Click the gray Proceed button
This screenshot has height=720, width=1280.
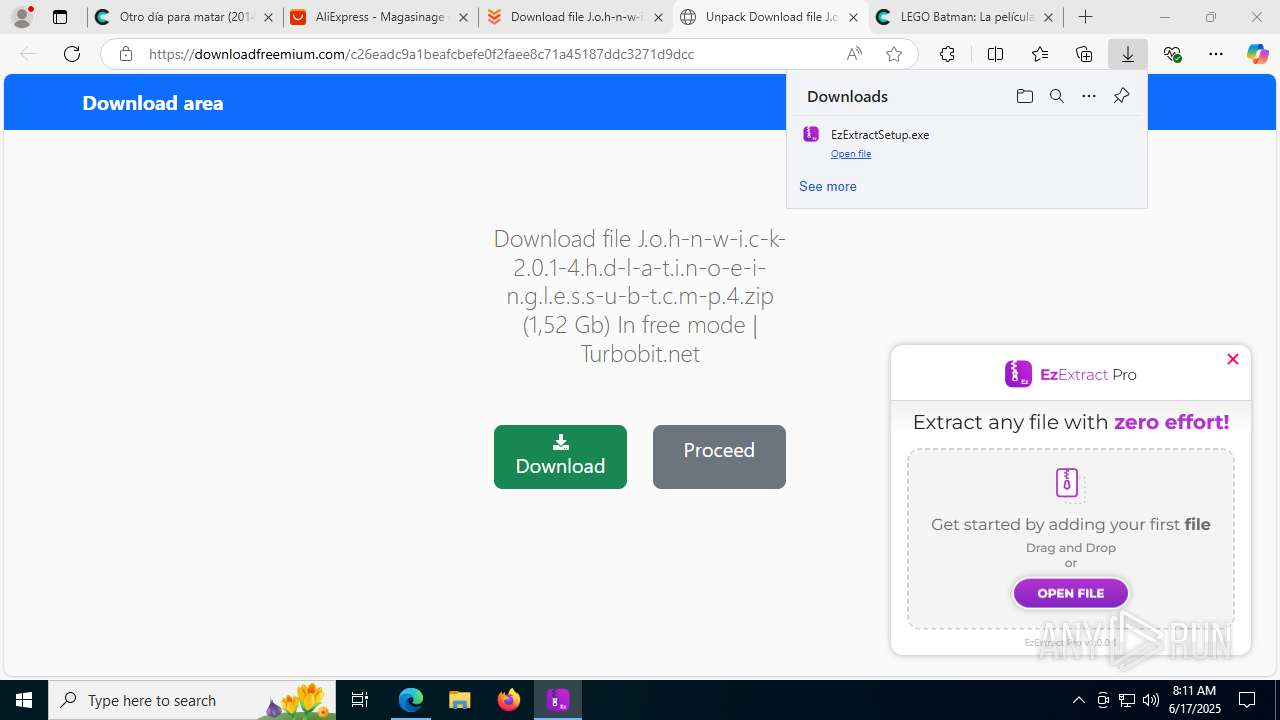tap(719, 457)
